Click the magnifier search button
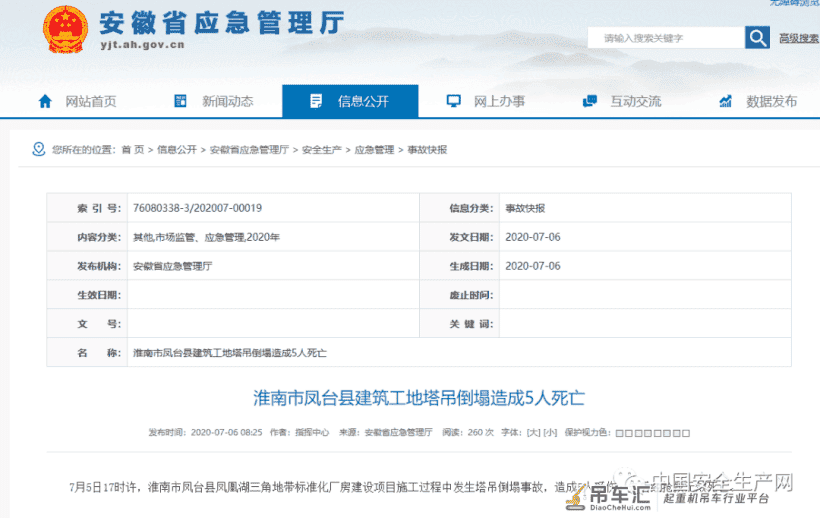The height and width of the screenshot is (518, 820). coord(757,38)
